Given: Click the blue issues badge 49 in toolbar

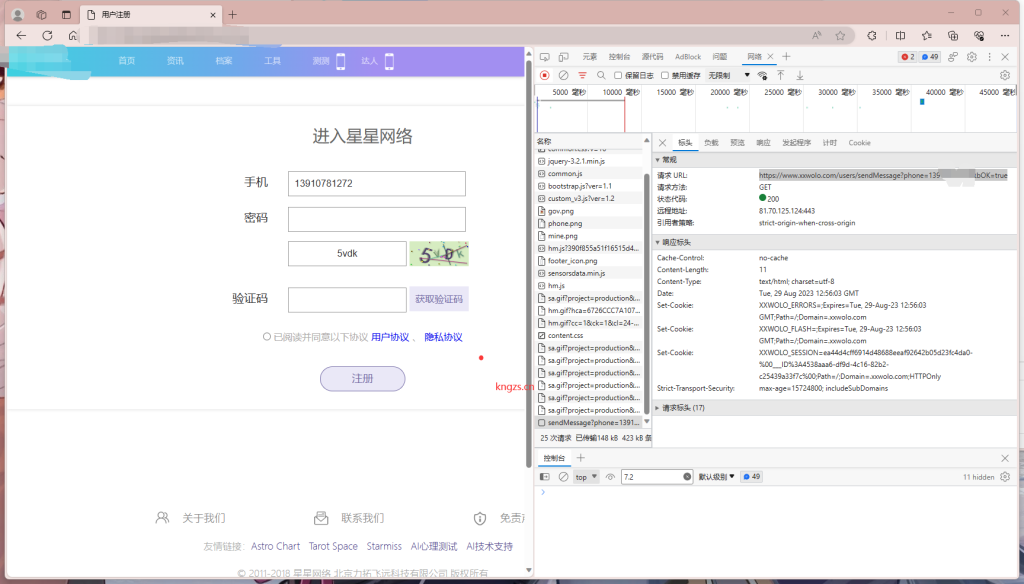Looking at the screenshot, I should pos(930,57).
